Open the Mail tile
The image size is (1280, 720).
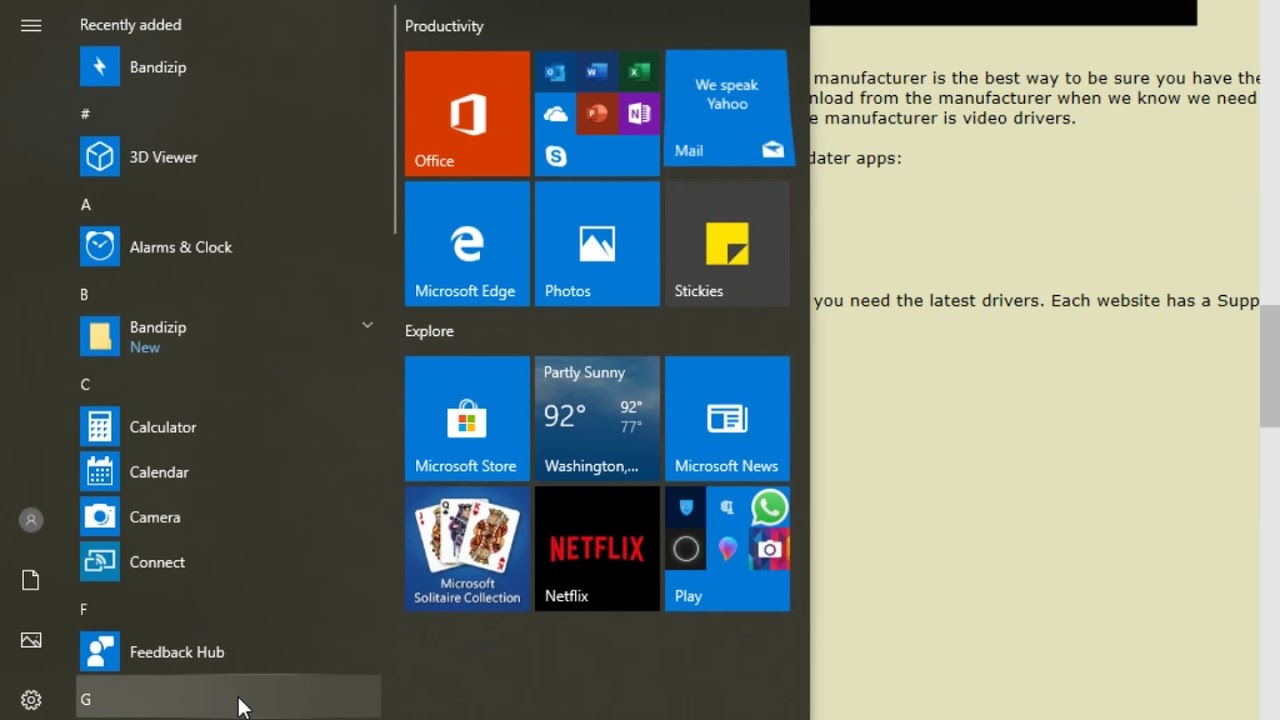click(x=727, y=108)
